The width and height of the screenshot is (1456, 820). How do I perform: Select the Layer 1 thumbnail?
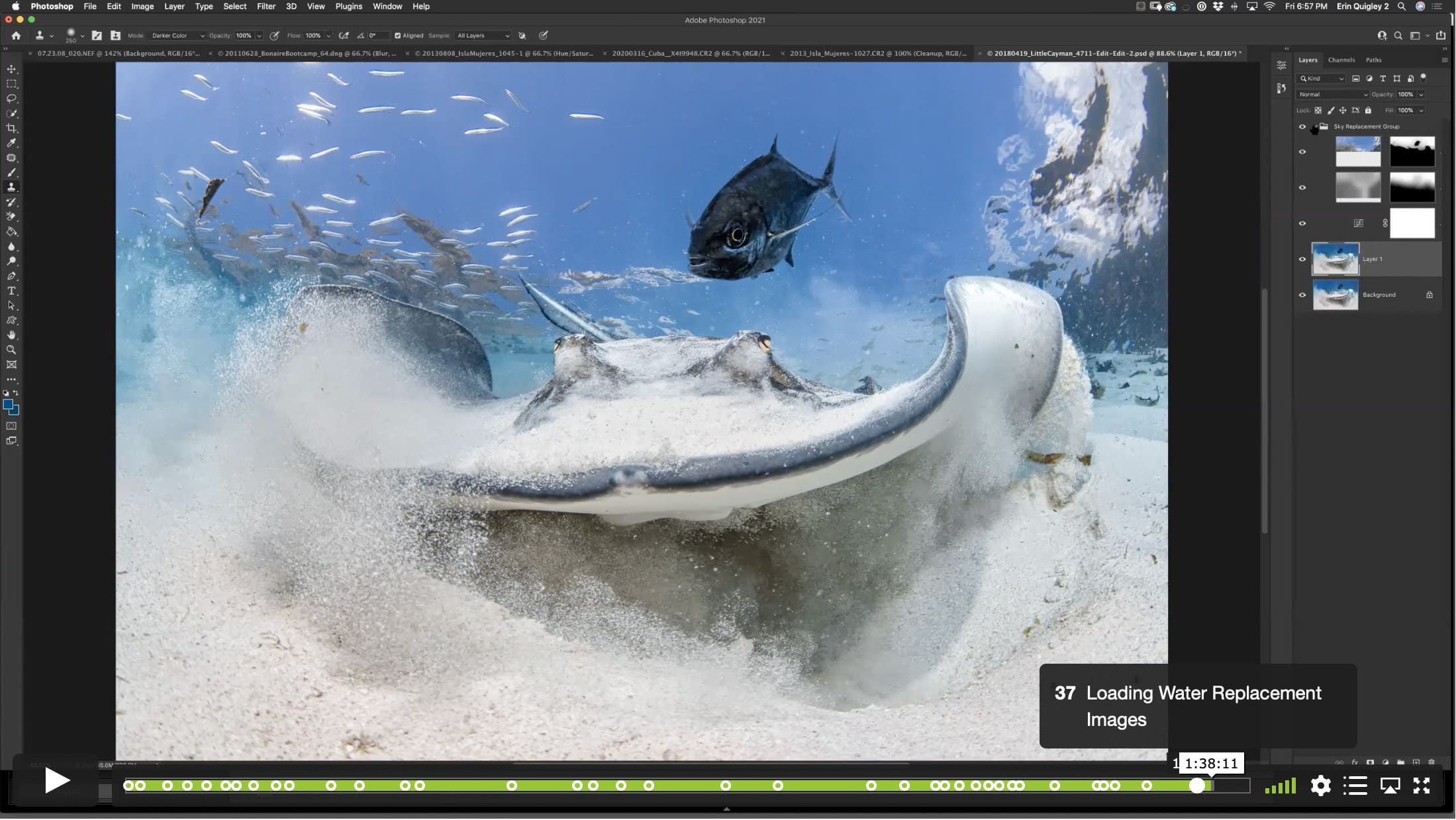[1335, 260]
